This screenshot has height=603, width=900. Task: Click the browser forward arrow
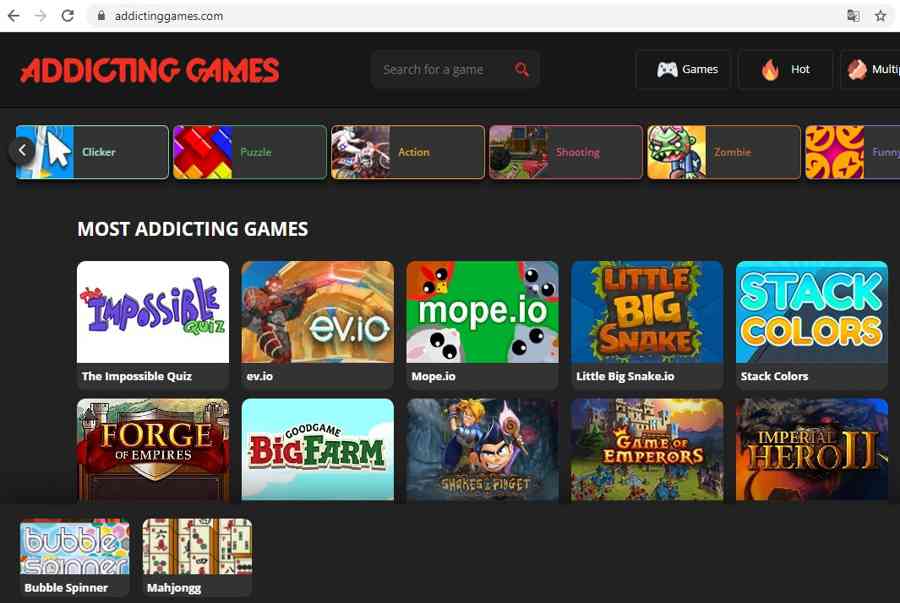(40, 16)
